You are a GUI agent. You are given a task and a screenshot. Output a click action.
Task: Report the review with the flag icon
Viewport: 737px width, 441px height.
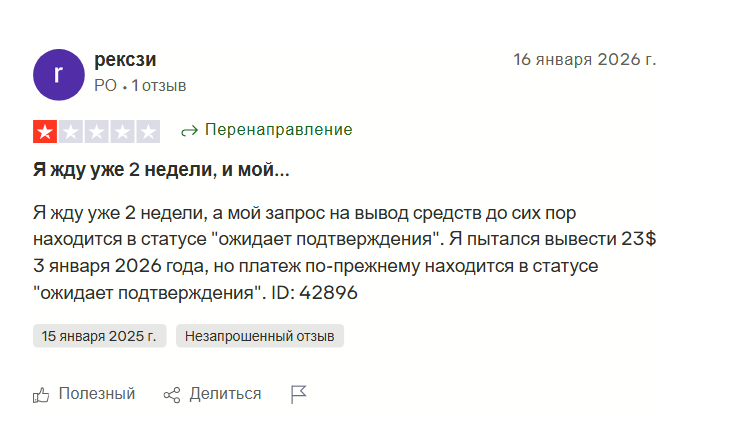click(298, 395)
